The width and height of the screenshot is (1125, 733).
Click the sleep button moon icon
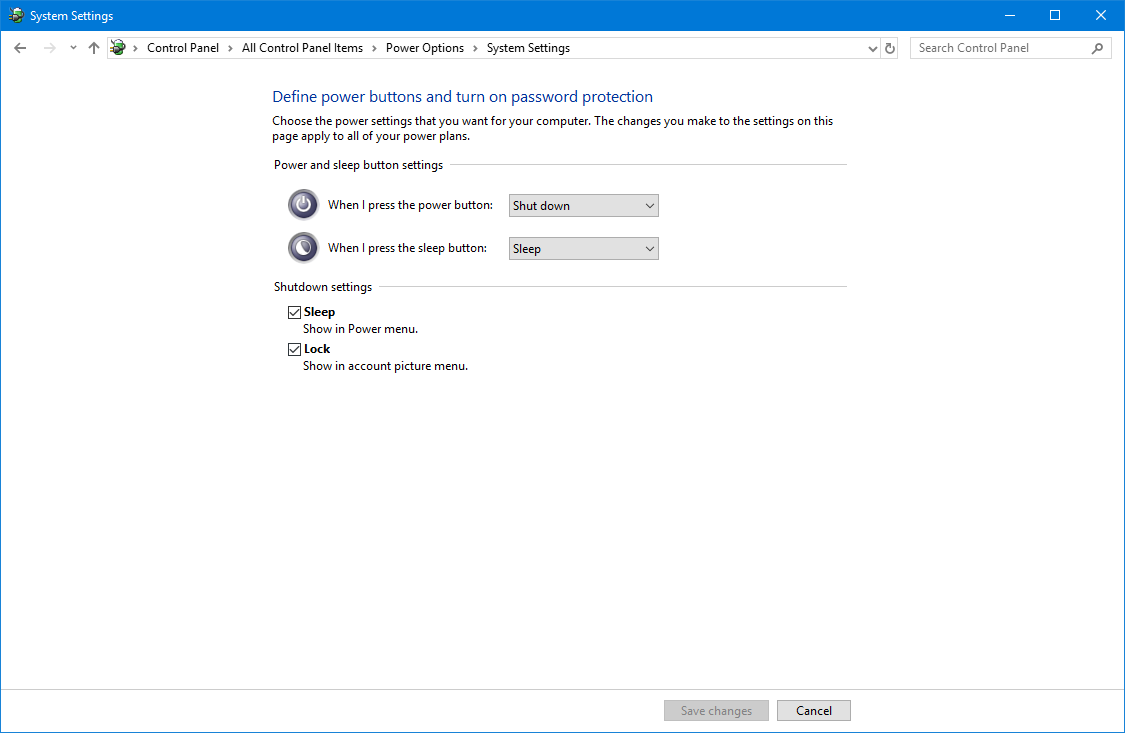pos(303,247)
